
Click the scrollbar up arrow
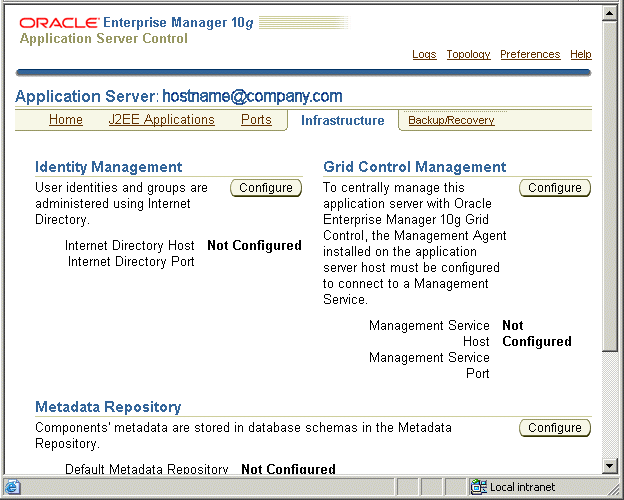(x=610, y=13)
